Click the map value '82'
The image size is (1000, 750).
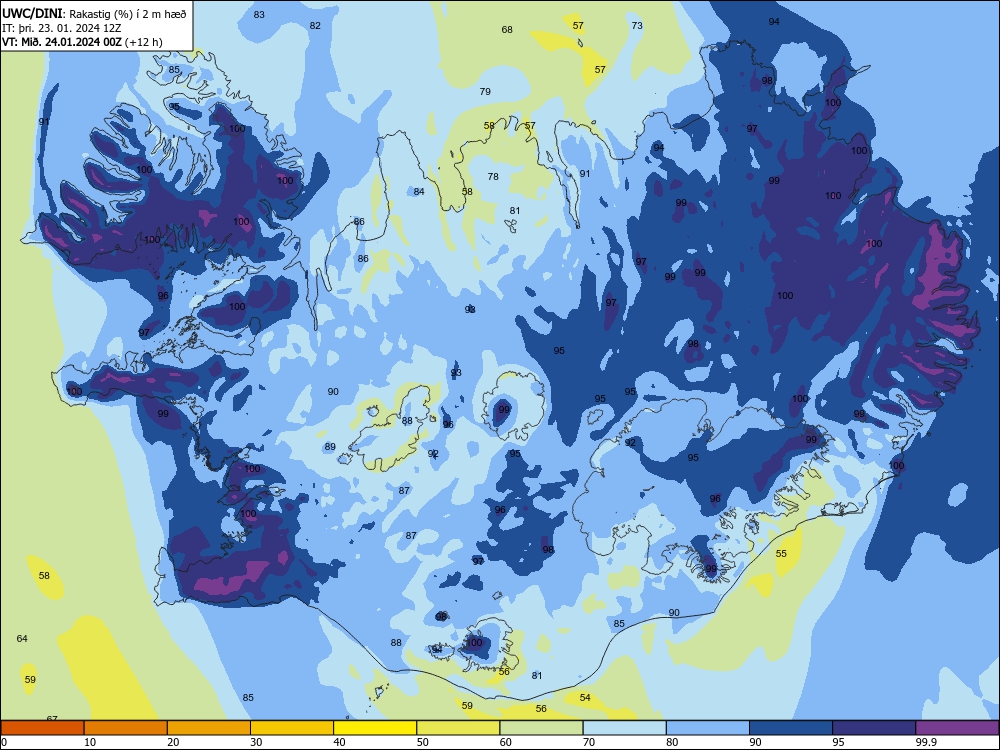[x=315, y=26]
